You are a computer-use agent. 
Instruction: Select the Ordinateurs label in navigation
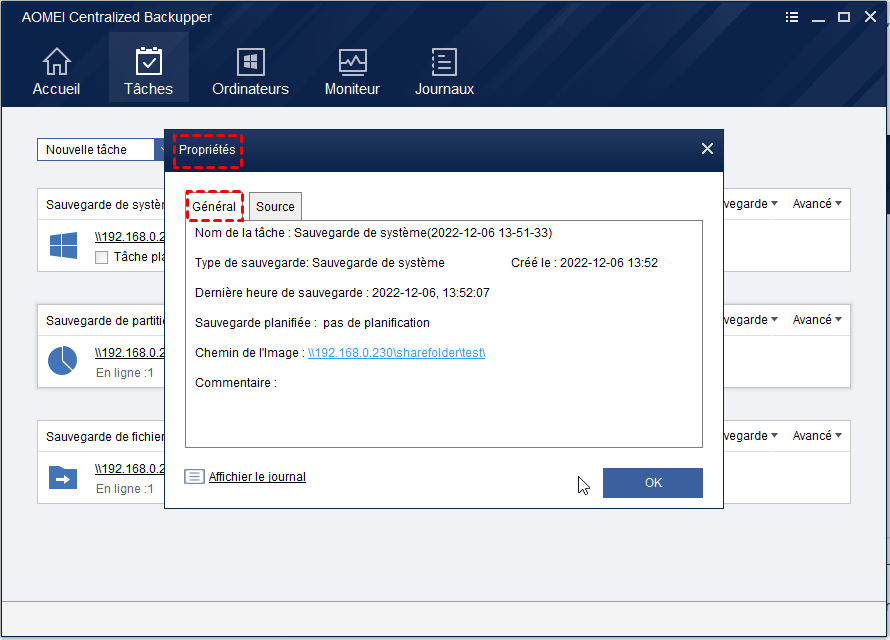click(250, 89)
